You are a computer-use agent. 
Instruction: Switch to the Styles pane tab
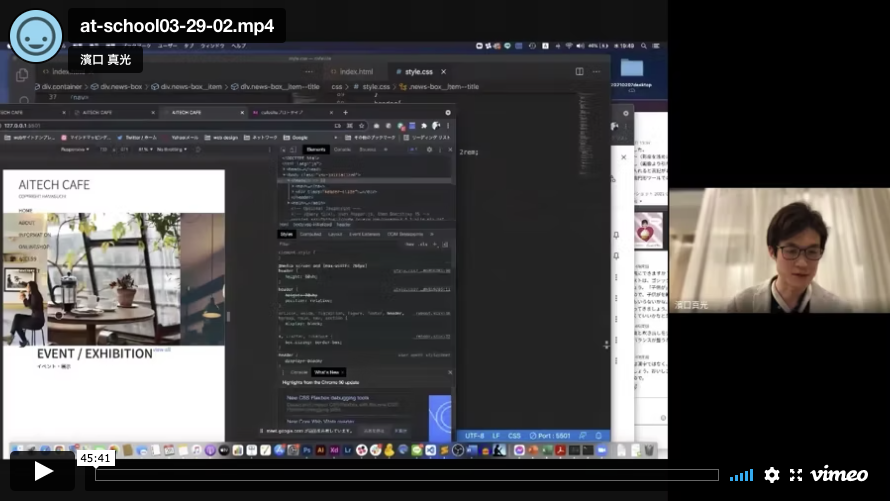point(286,234)
